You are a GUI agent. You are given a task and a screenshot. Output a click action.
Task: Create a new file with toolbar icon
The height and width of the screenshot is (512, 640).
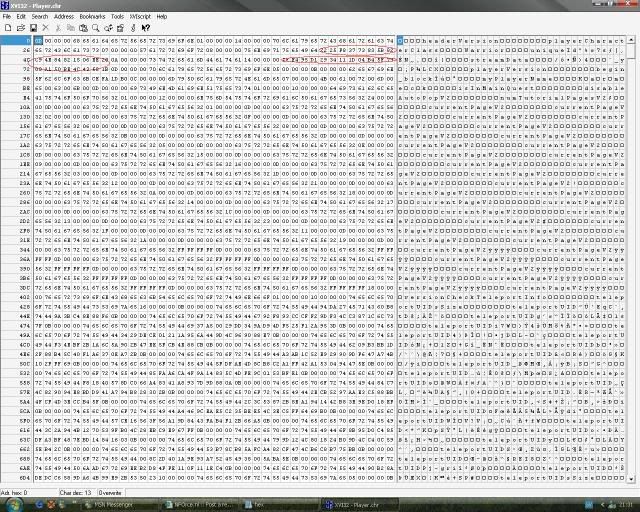point(8,28)
